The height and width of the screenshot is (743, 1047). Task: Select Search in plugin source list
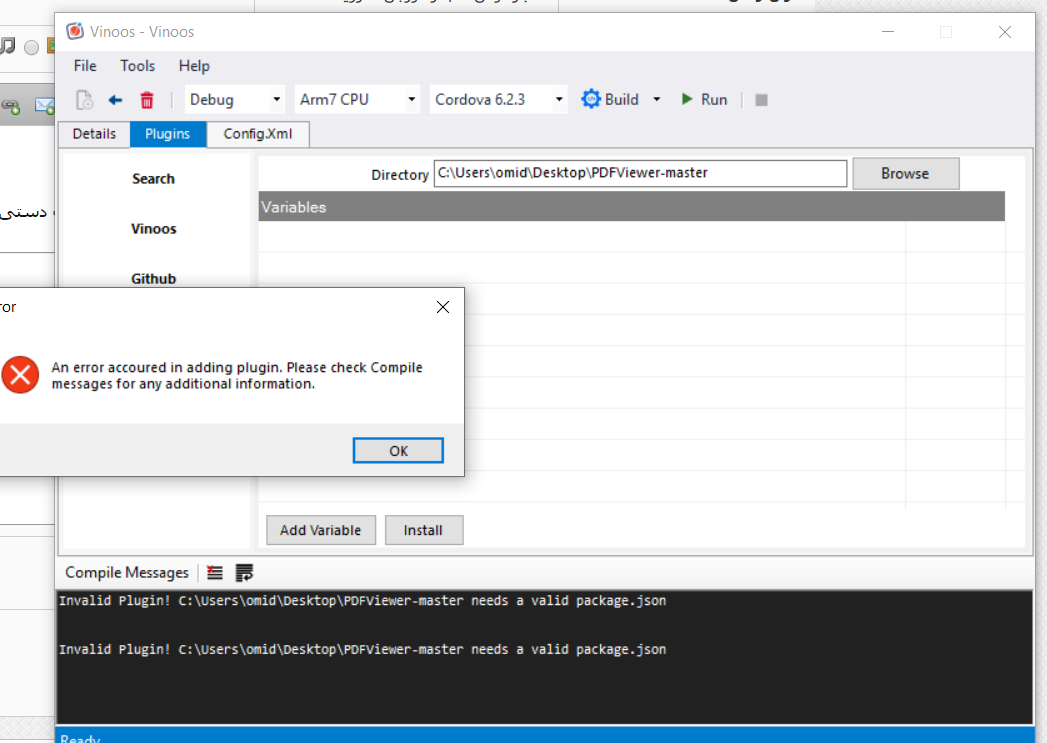click(154, 179)
